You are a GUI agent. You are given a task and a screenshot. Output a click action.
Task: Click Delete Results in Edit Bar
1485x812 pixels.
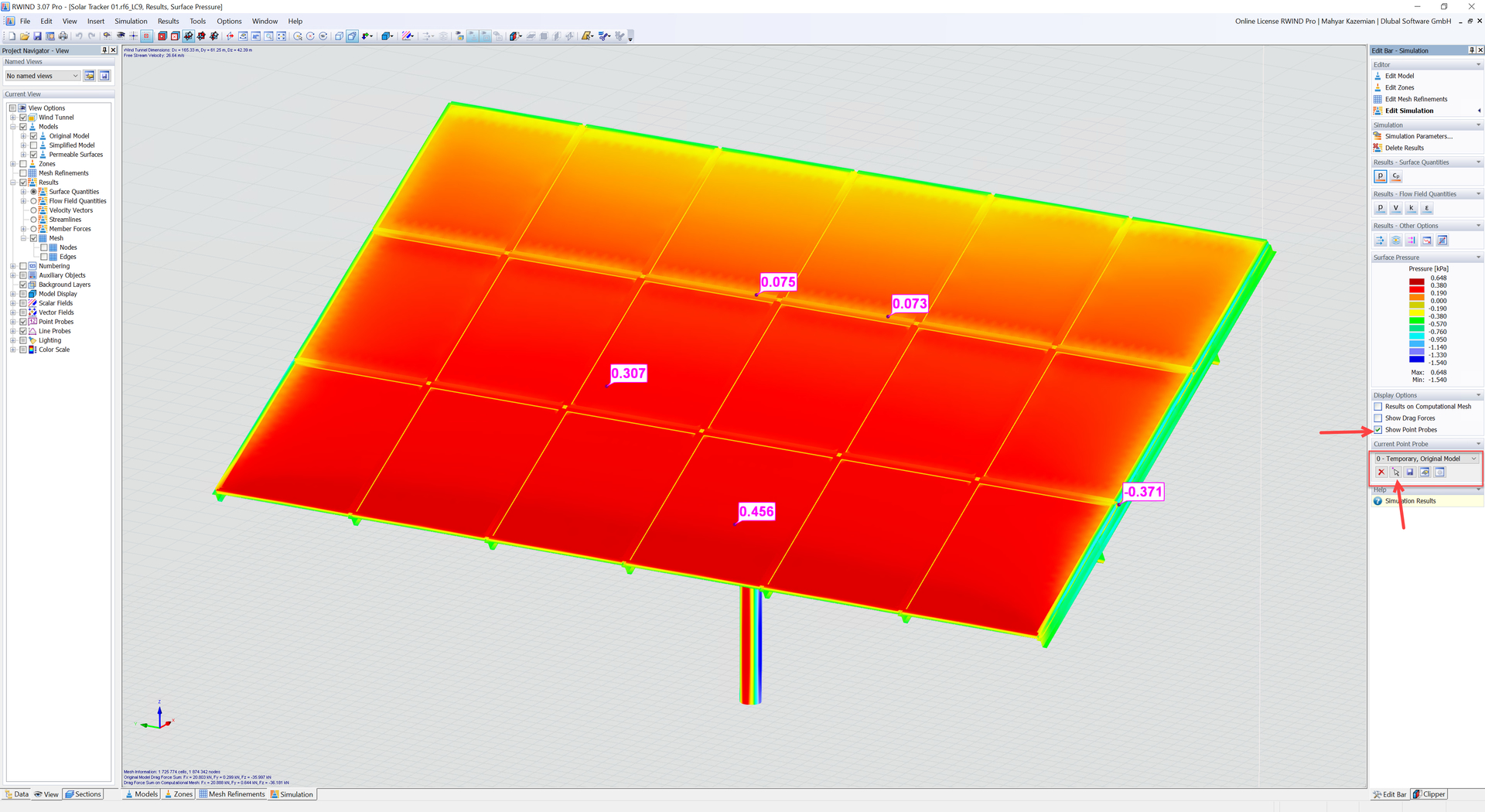point(1404,148)
